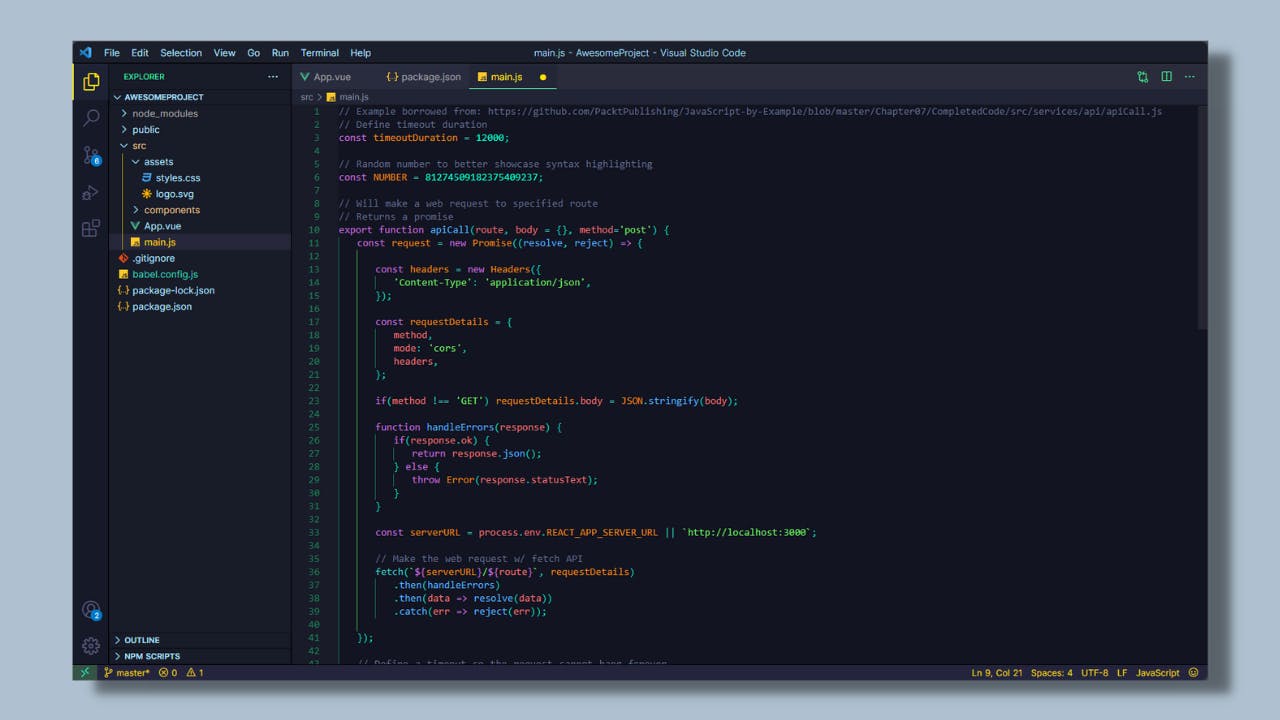
Task: Open the Edit menu
Action: coord(140,53)
